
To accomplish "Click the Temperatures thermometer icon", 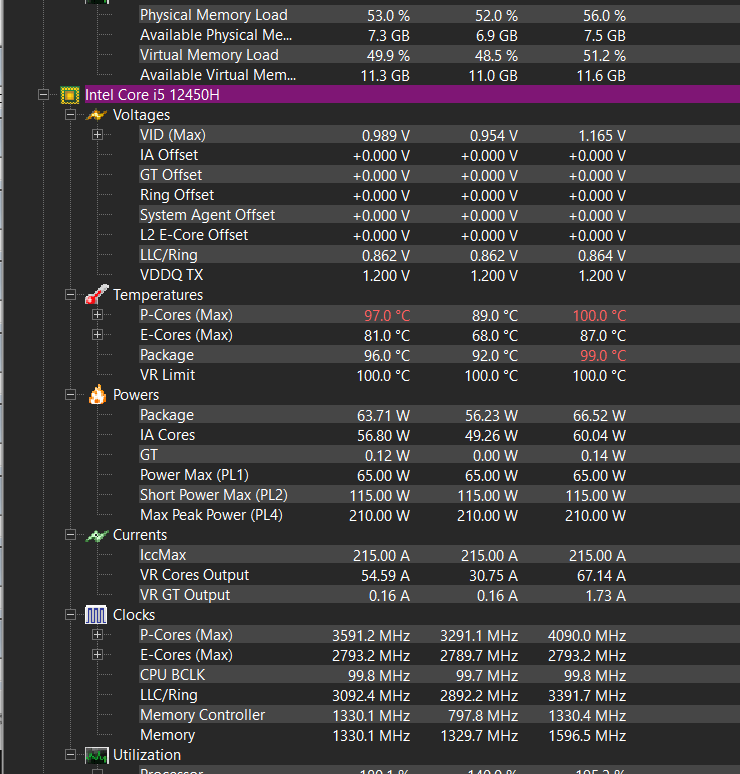I will pos(96,295).
